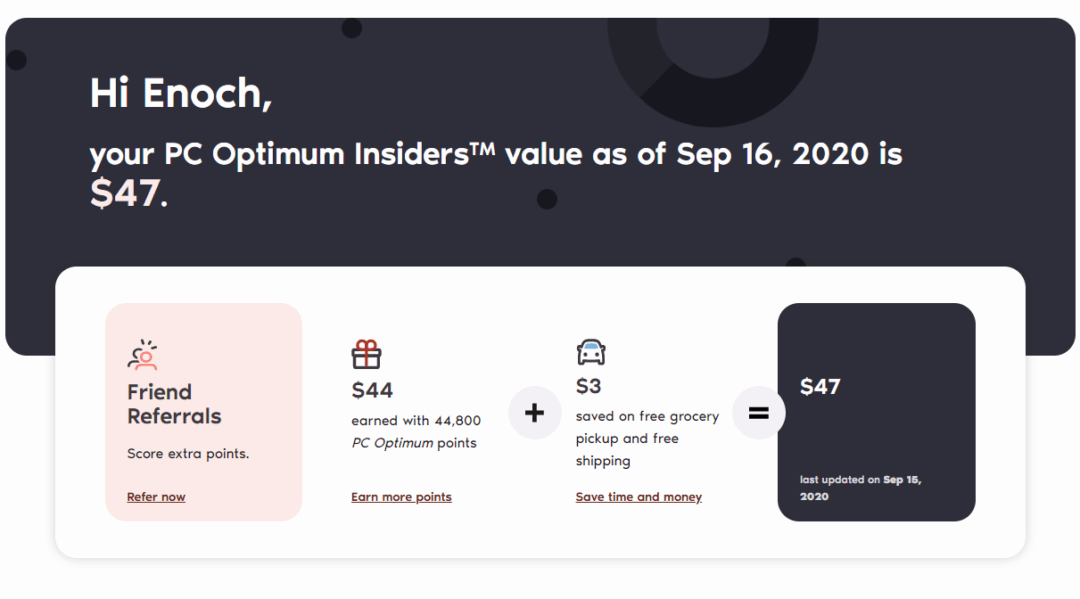Screen dimensions: 1080x599
Task: Click the $44 earned amount
Action: coord(372,390)
